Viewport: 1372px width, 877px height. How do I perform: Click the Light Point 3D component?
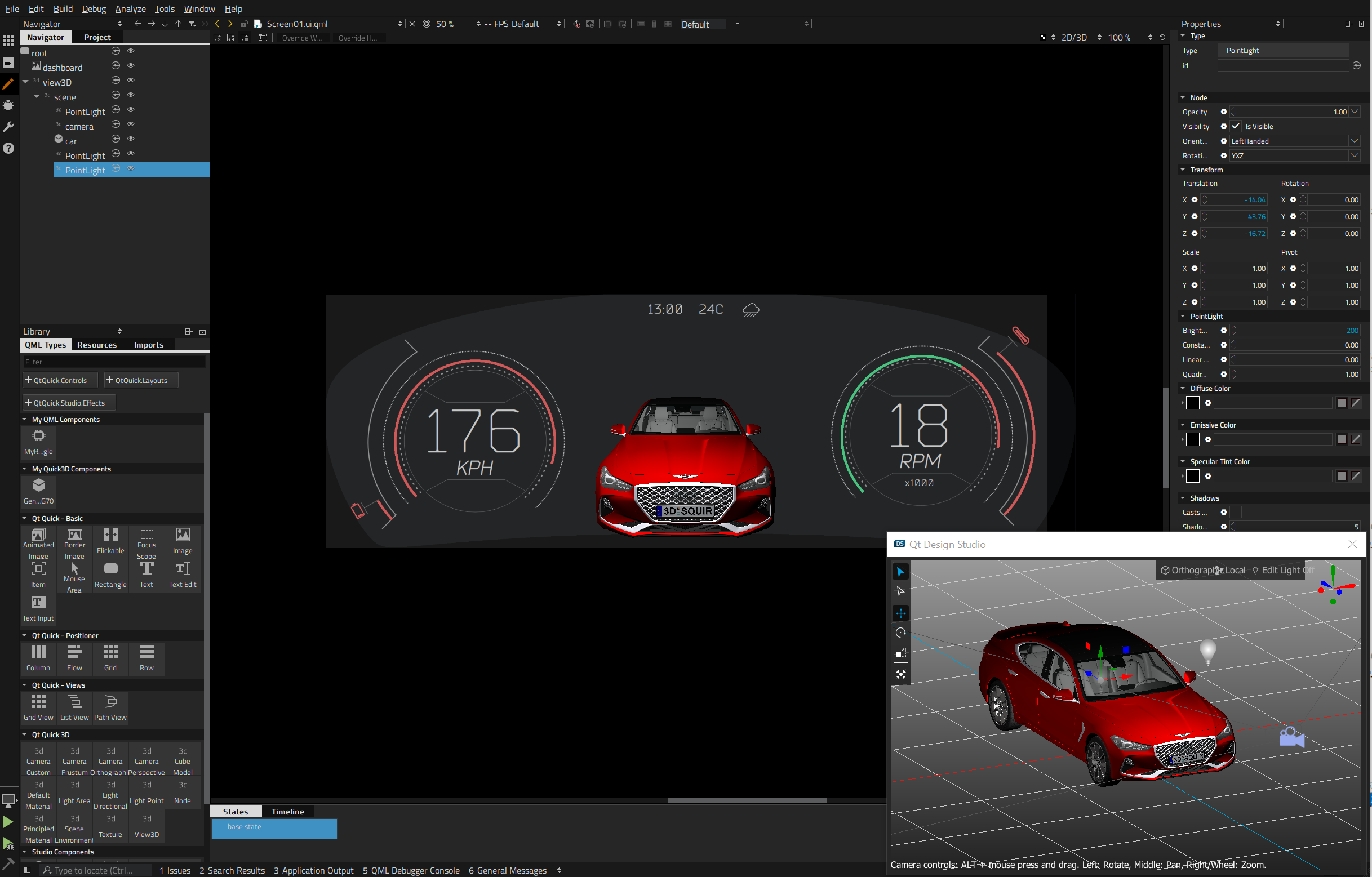click(146, 793)
